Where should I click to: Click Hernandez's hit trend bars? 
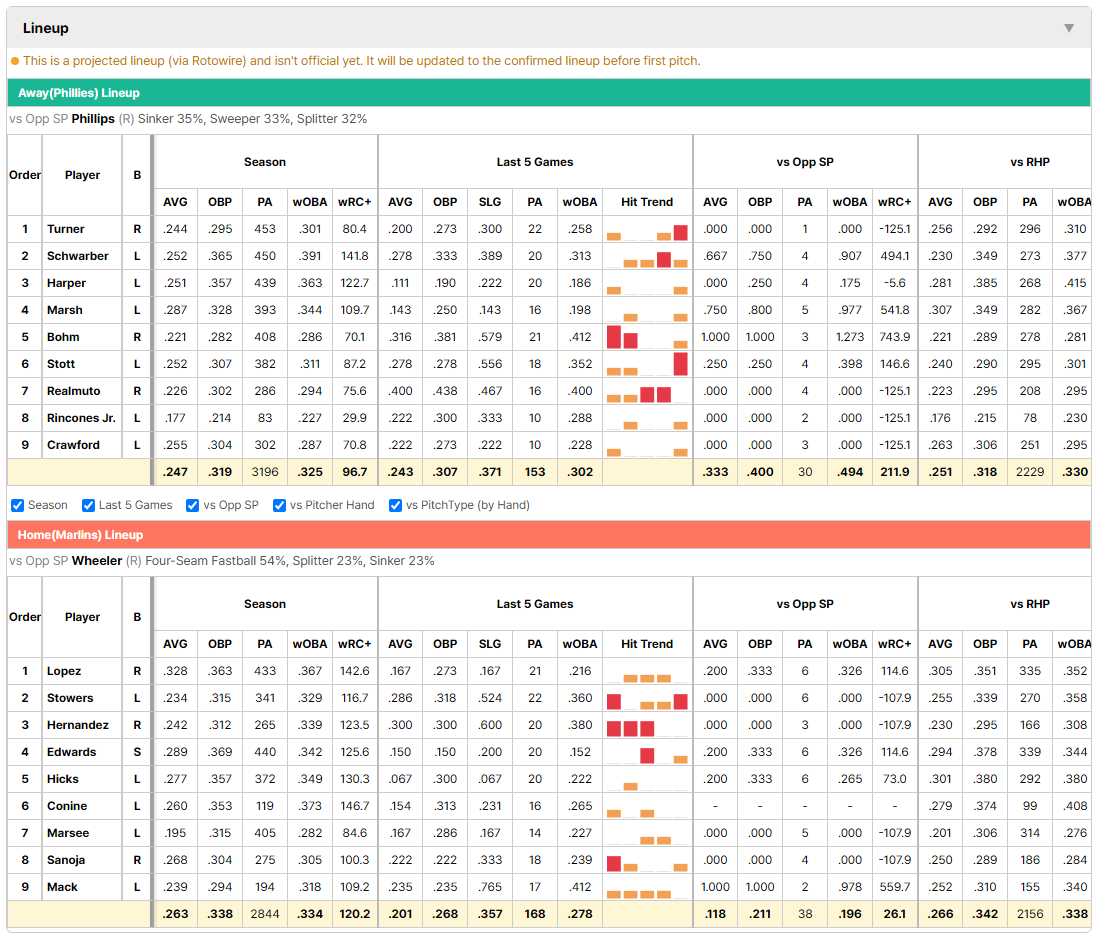pyautogui.click(x=646, y=725)
